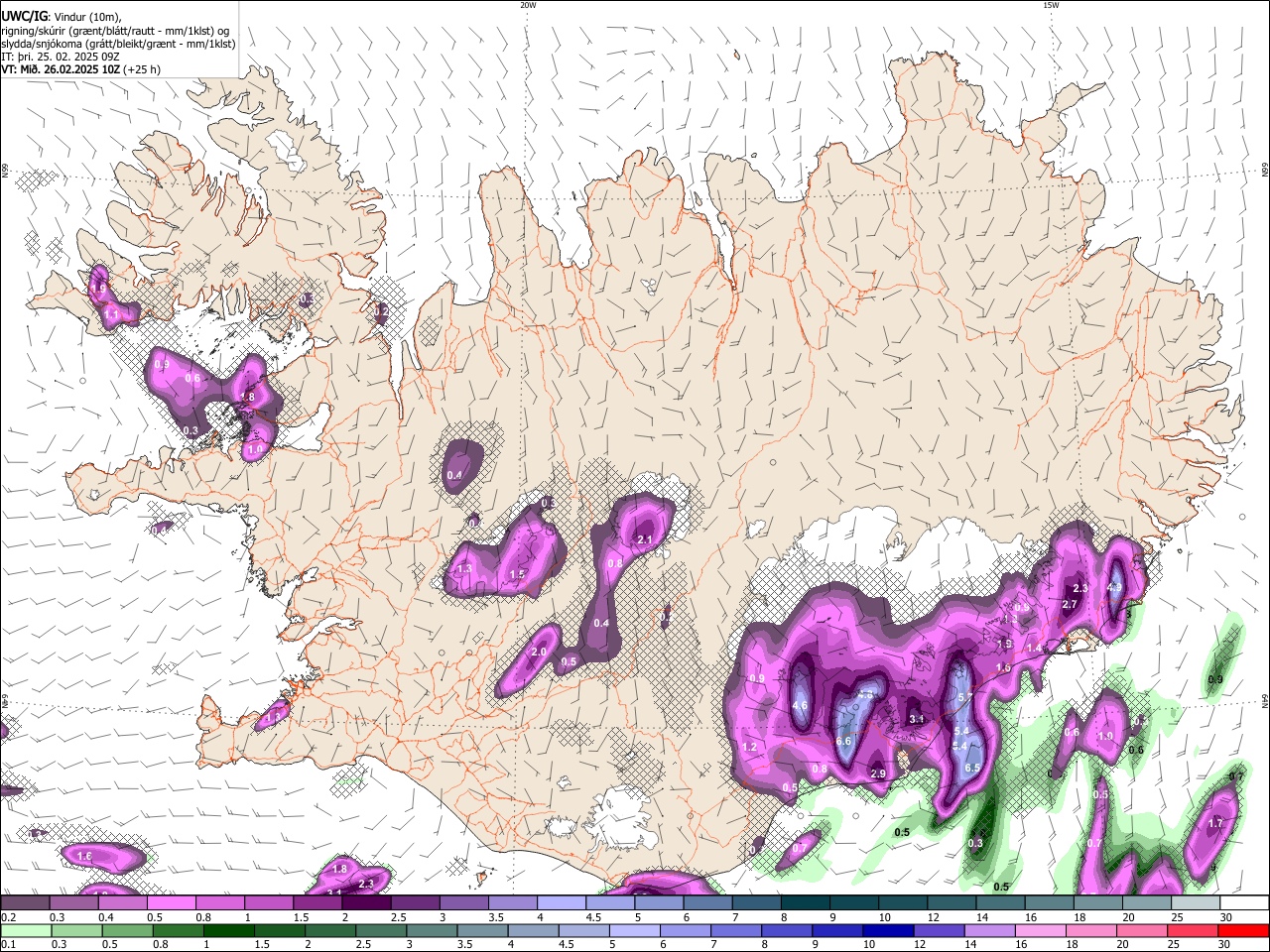Click top-row teal swatch between 8 and 9
1270x952 pixels.
click(808, 903)
